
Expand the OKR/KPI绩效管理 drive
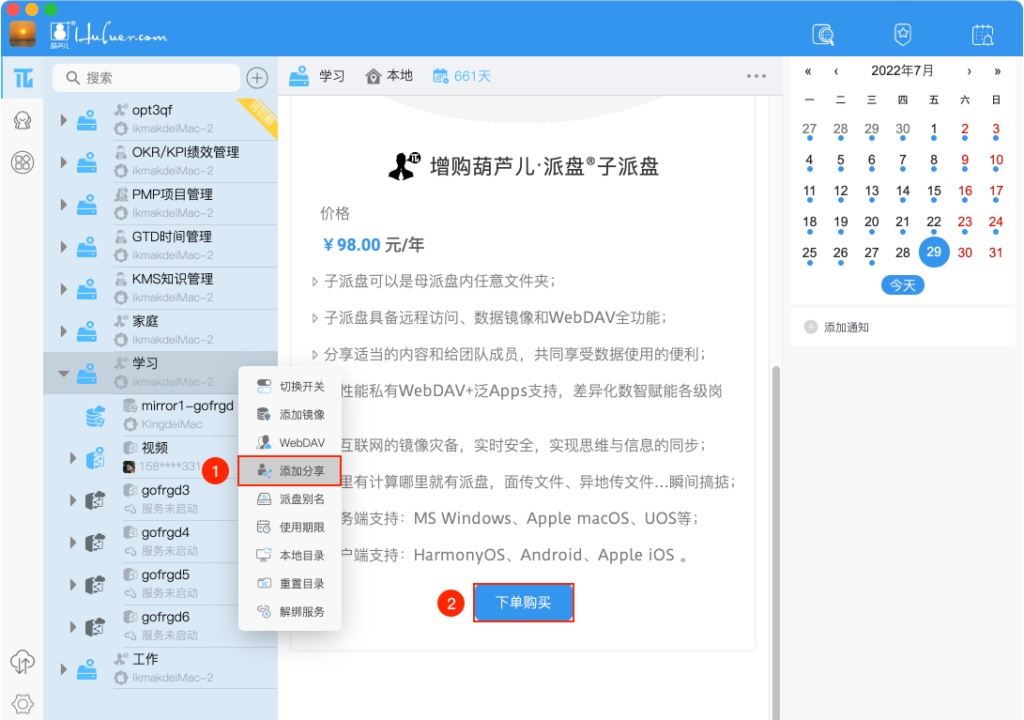(63, 162)
